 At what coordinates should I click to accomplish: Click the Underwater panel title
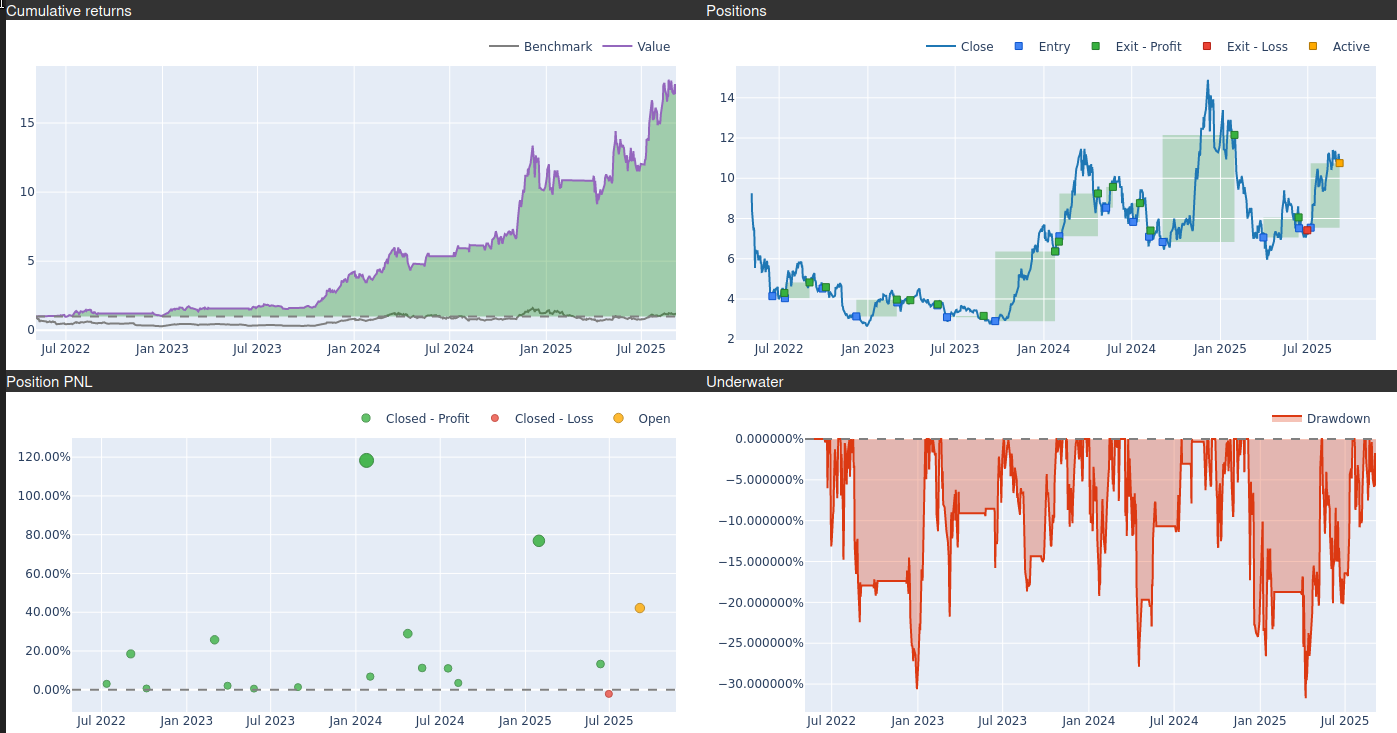tap(744, 382)
